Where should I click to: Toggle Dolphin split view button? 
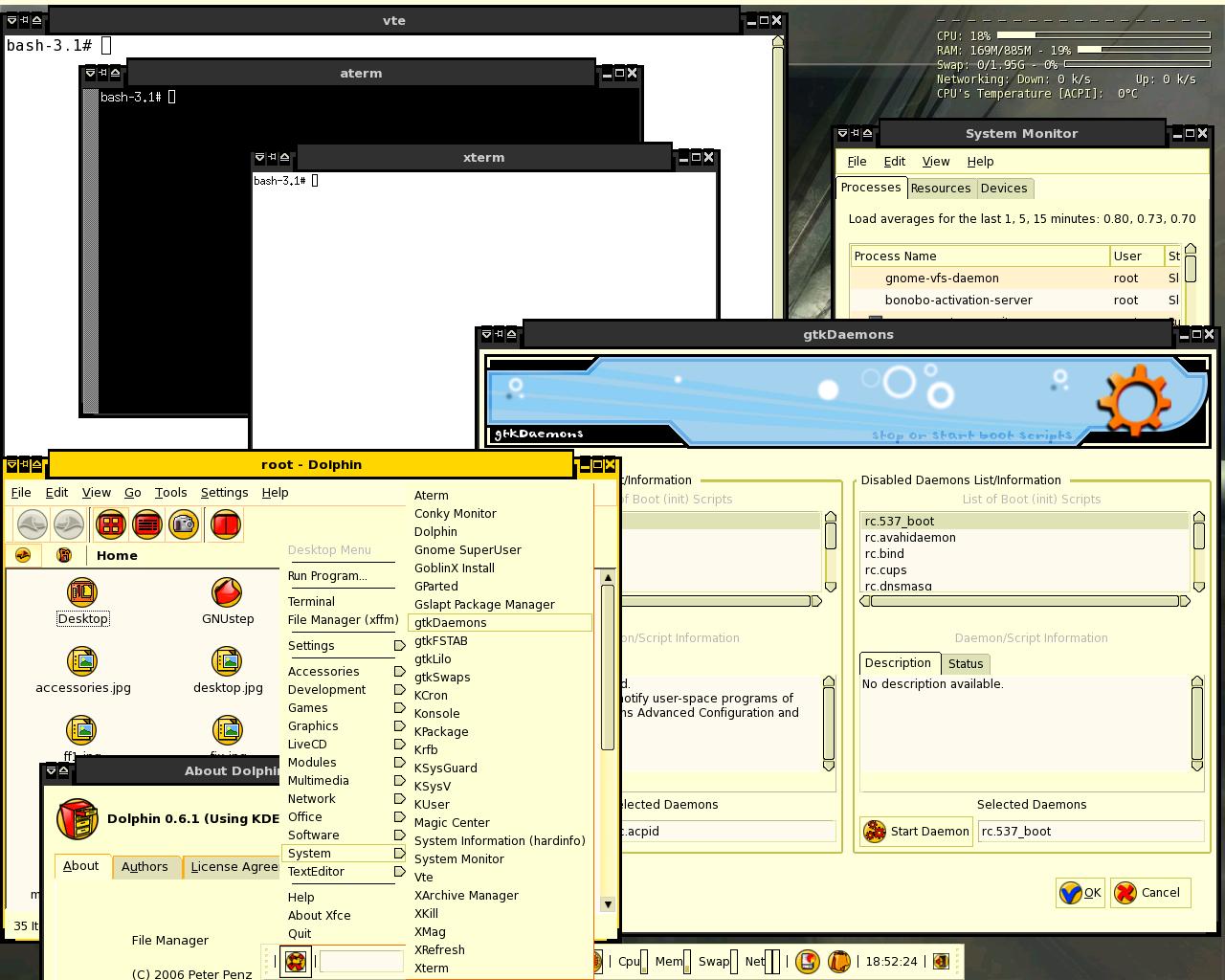pyautogui.click(x=226, y=524)
